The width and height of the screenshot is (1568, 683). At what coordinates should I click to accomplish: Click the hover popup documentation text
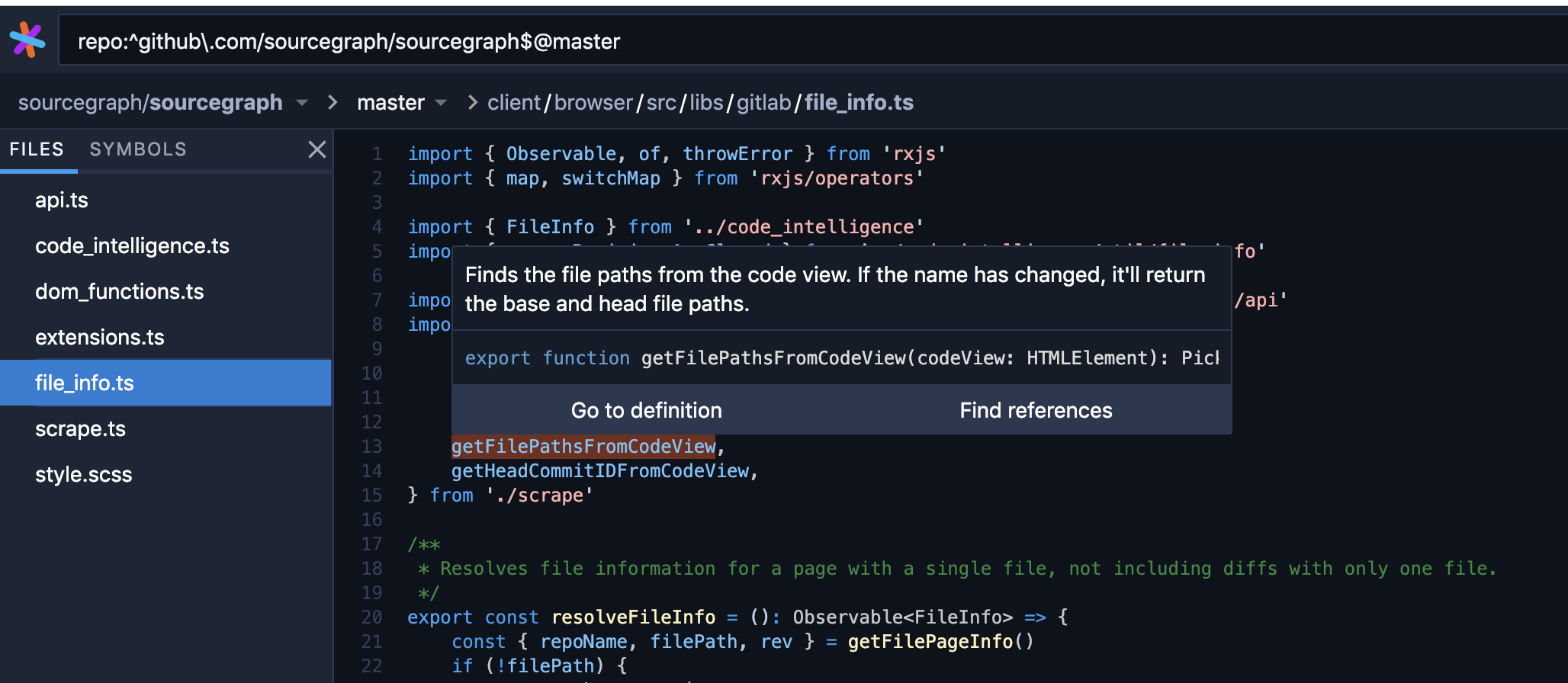[835, 290]
